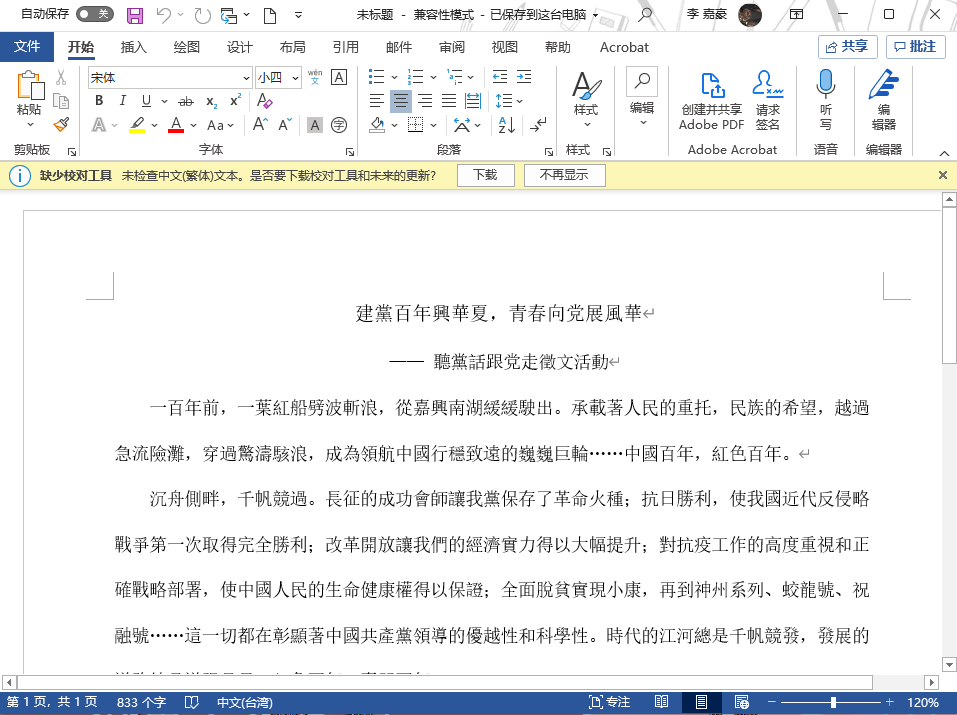The image size is (957, 715).
Task: Open the font size dropdown showing 小四
Action: coord(295,78)
